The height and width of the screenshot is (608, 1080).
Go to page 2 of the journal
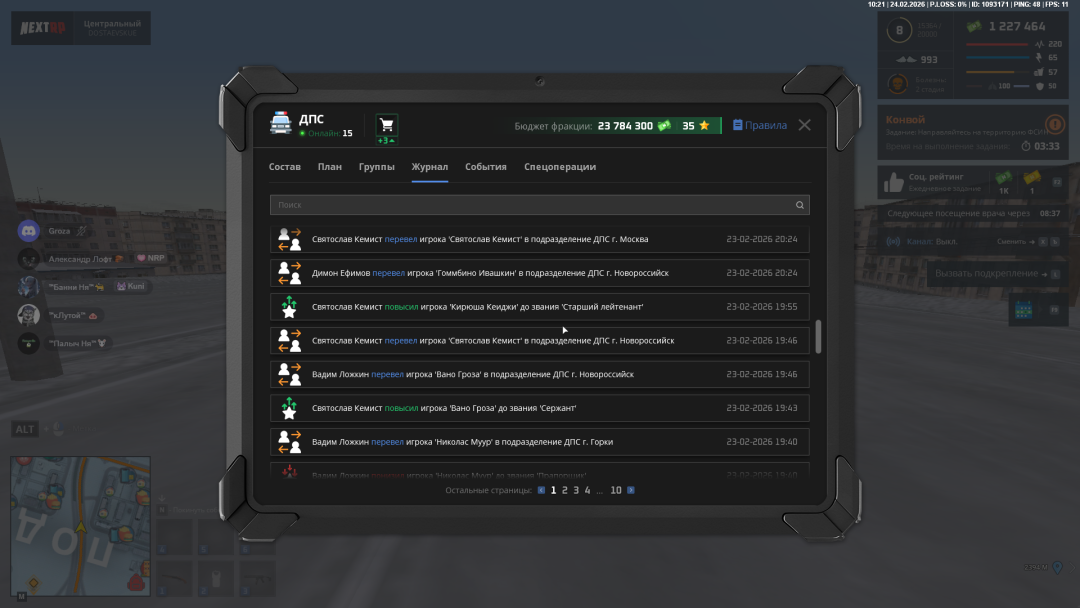(565, 490)
